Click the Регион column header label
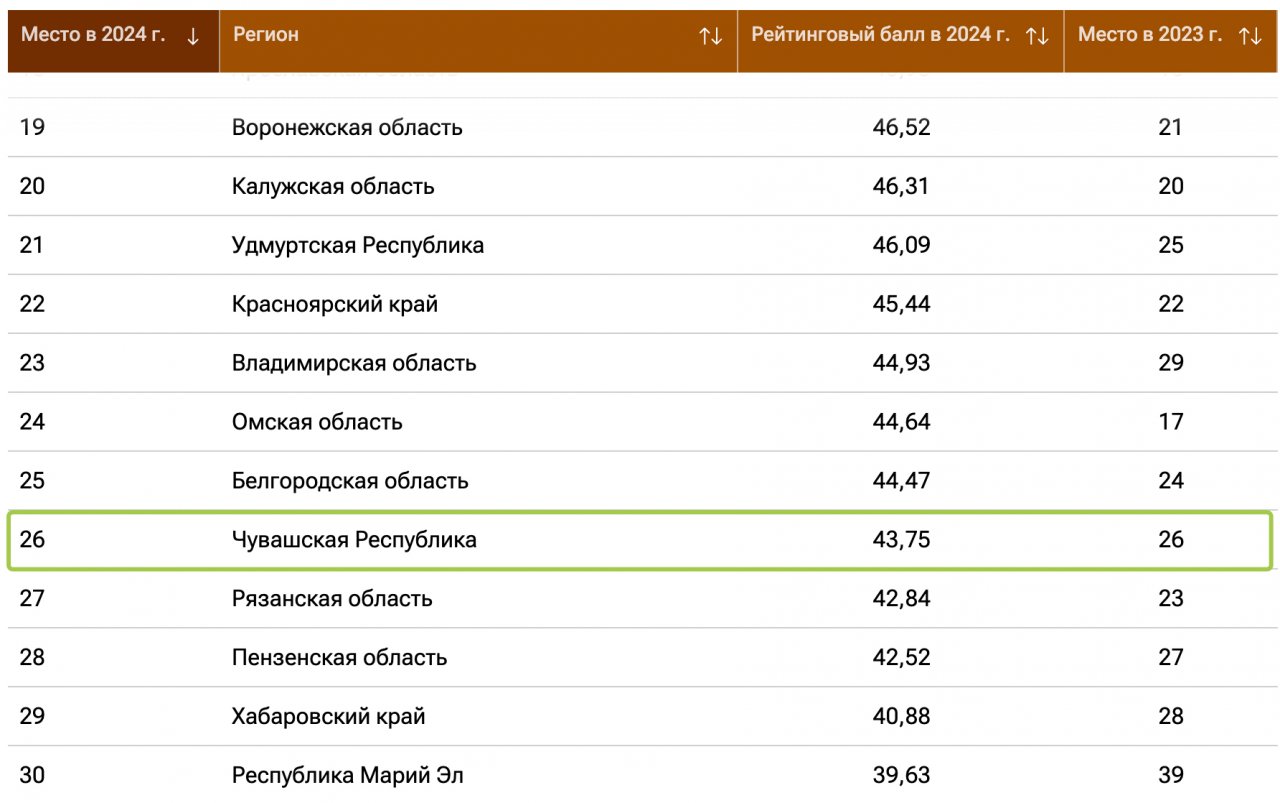 [x=266, y=35]
